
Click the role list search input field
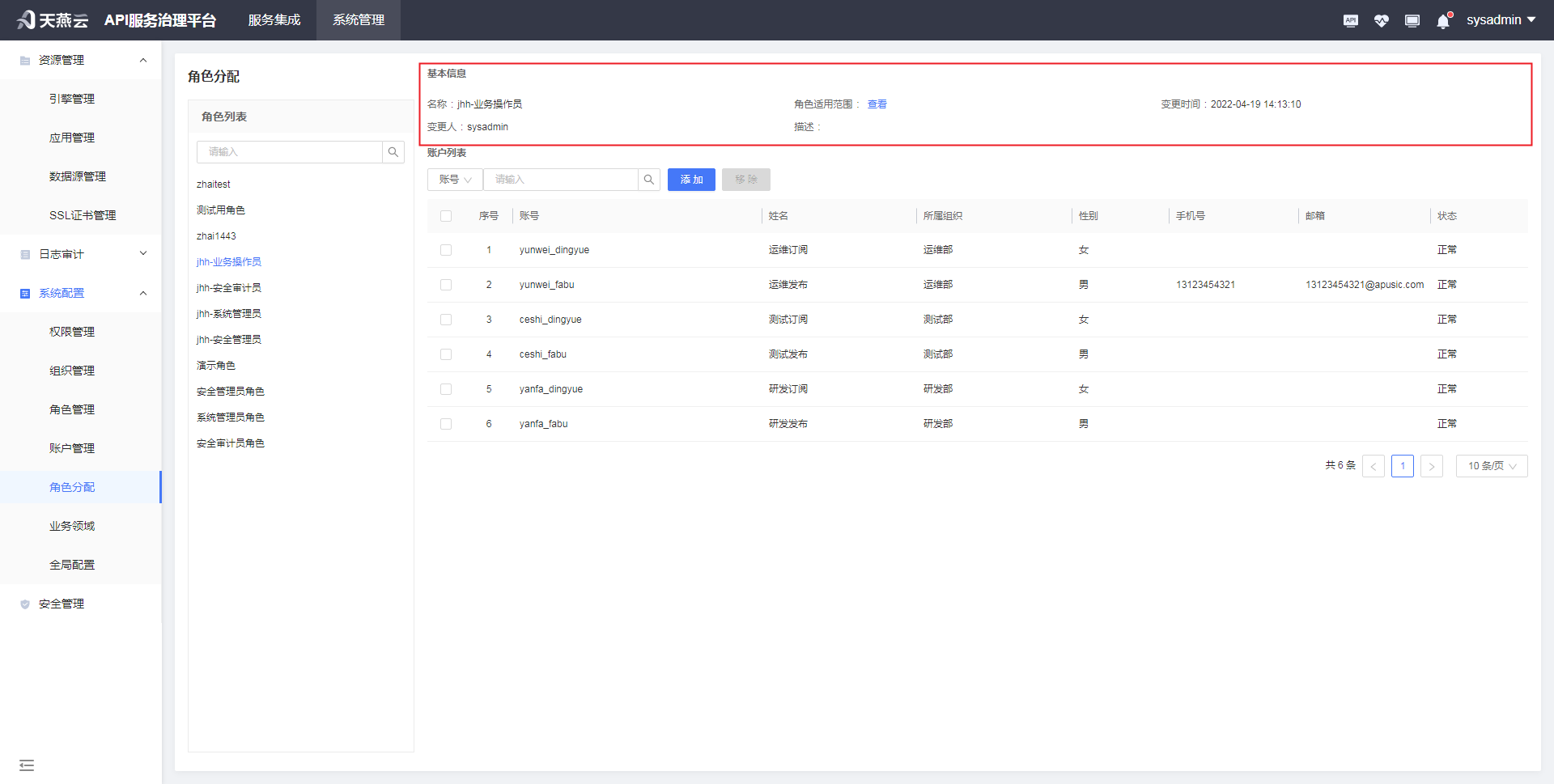[290, 151]
